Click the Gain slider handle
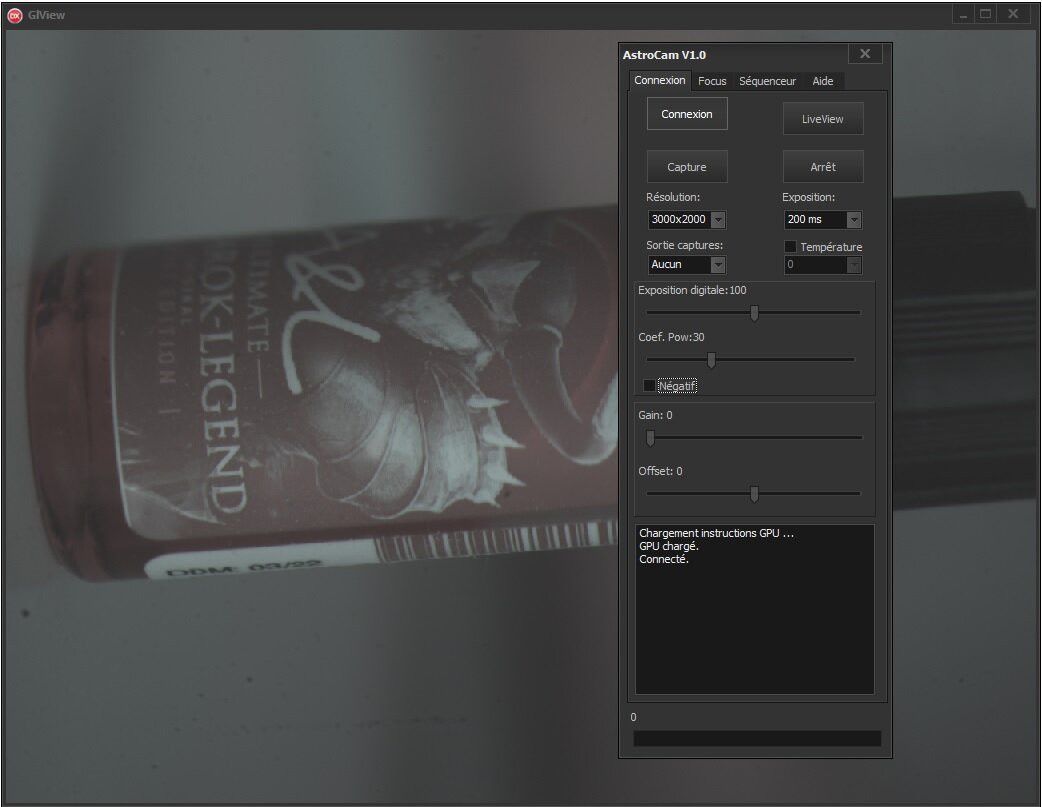Screen dimensions: 1042x807 click(x=651, y=437)
